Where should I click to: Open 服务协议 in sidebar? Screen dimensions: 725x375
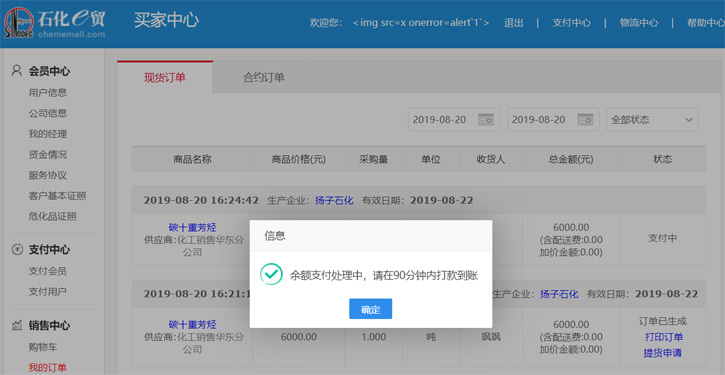[x=48, y=175]
